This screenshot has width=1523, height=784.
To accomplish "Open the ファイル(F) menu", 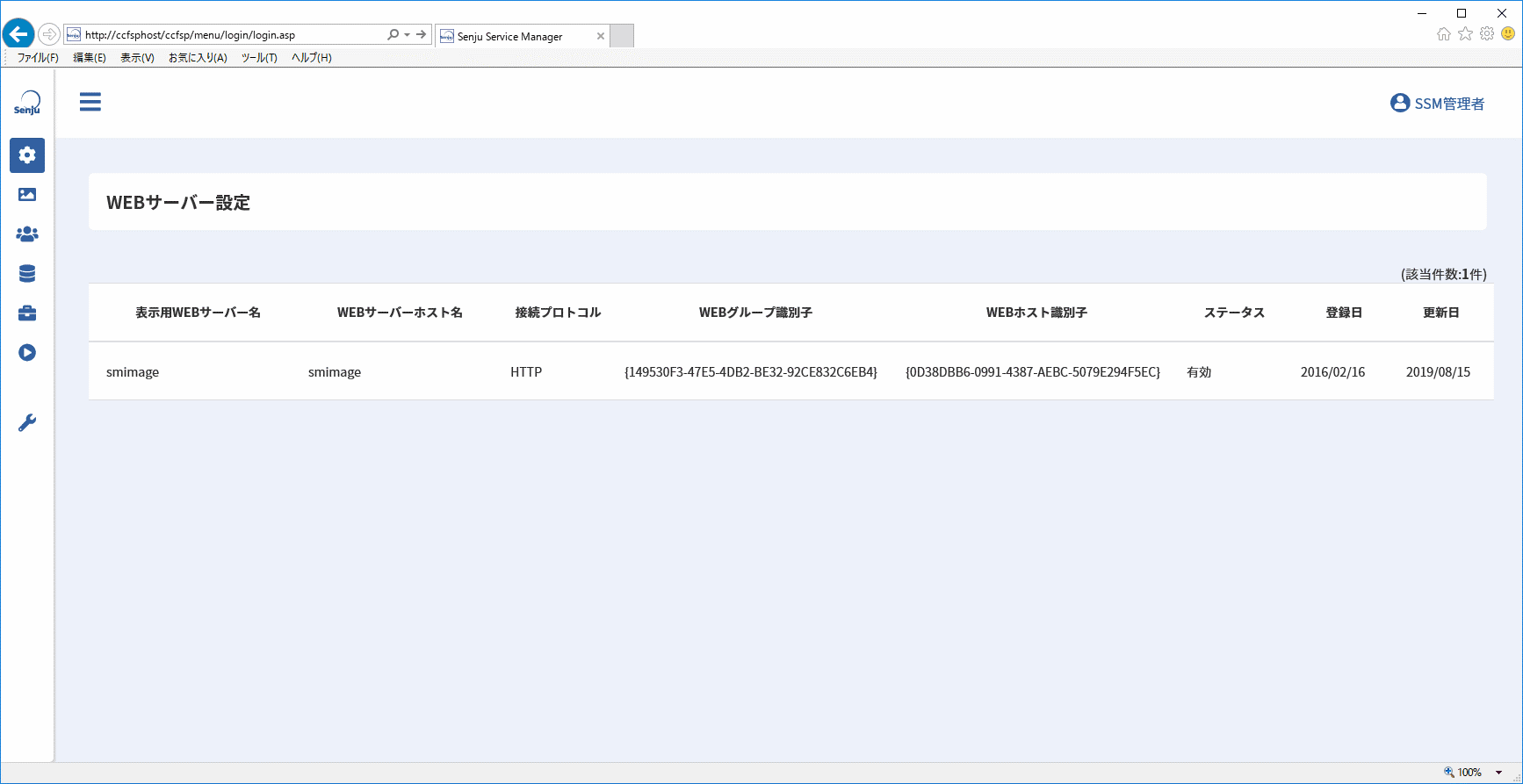I will (38, 58).
